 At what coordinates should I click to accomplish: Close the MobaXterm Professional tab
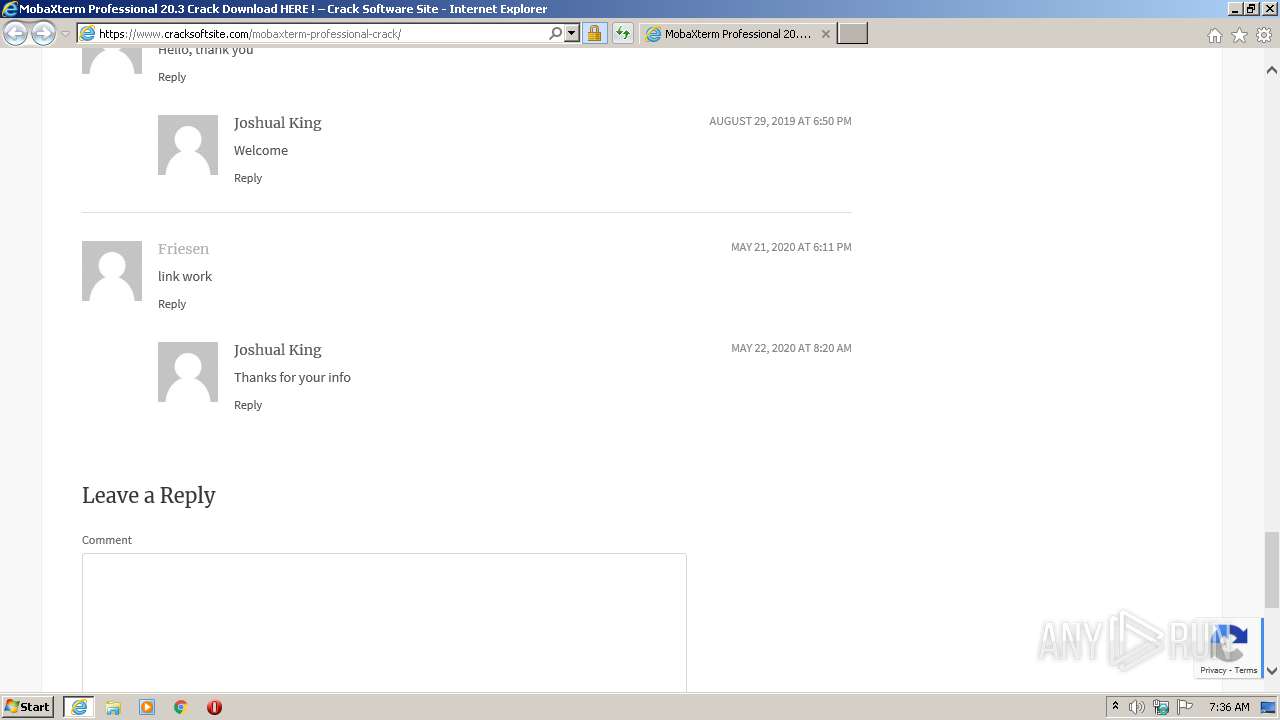(x=826, y=34)
